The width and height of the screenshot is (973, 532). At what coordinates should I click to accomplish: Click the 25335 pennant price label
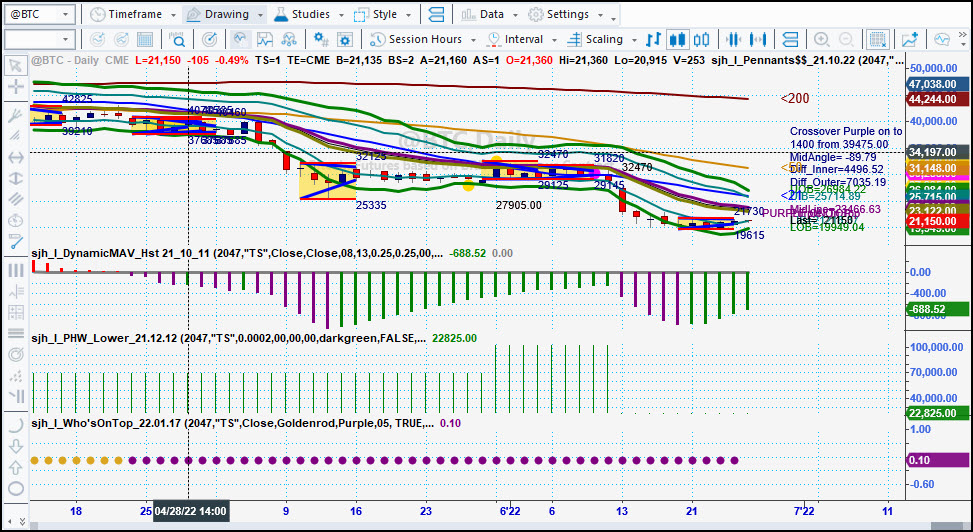[371, 205]
